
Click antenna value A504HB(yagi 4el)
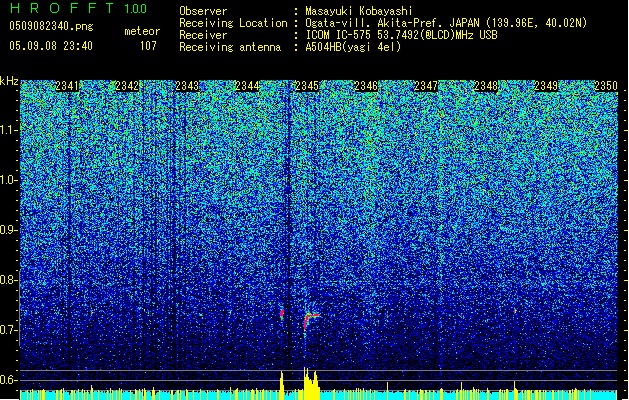(353, 47)
